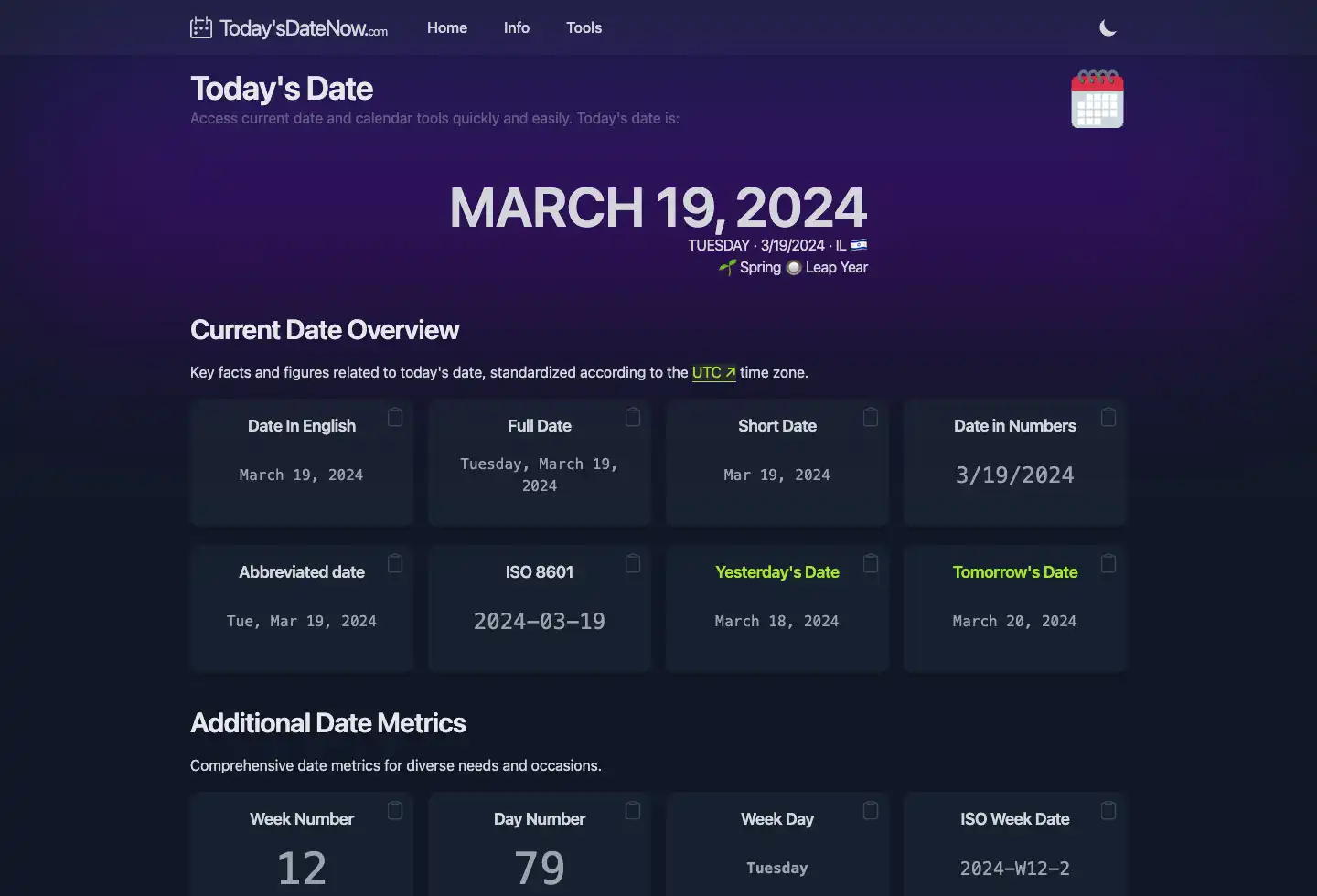The width and height of the screenshot is (1317, 896).
Task: Copy the Full Date clipboard icon
Action: (x=633, y=417)
